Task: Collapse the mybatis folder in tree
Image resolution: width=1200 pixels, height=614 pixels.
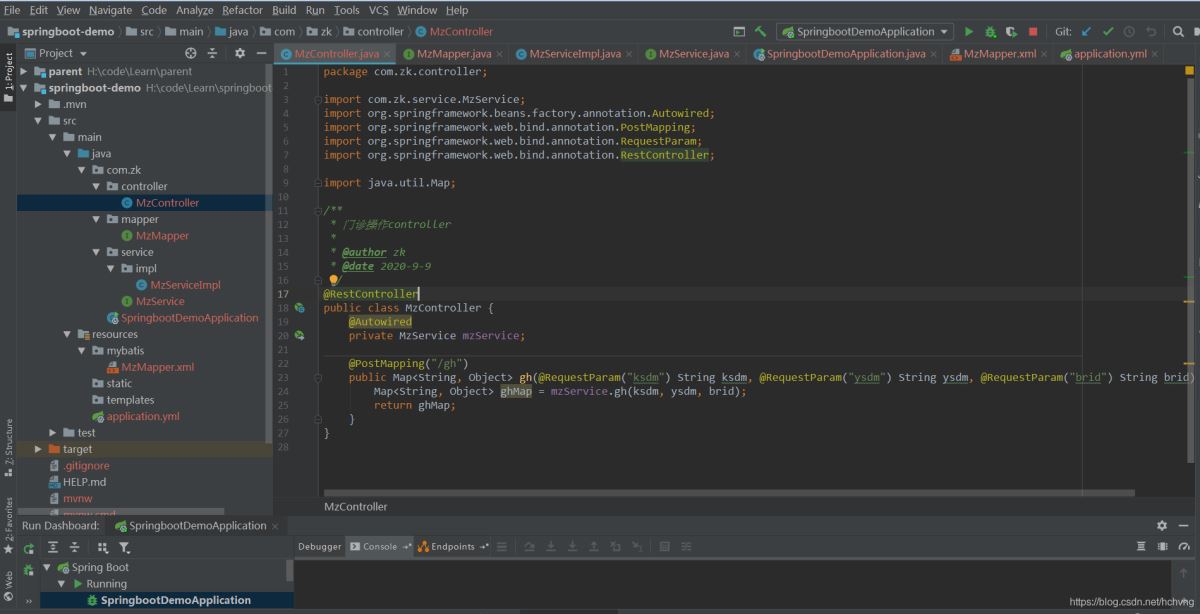Action: [83, 351]
